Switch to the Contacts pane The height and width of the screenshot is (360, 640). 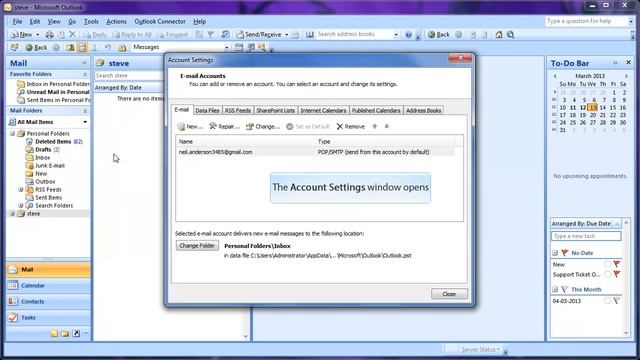click(48, 302)
